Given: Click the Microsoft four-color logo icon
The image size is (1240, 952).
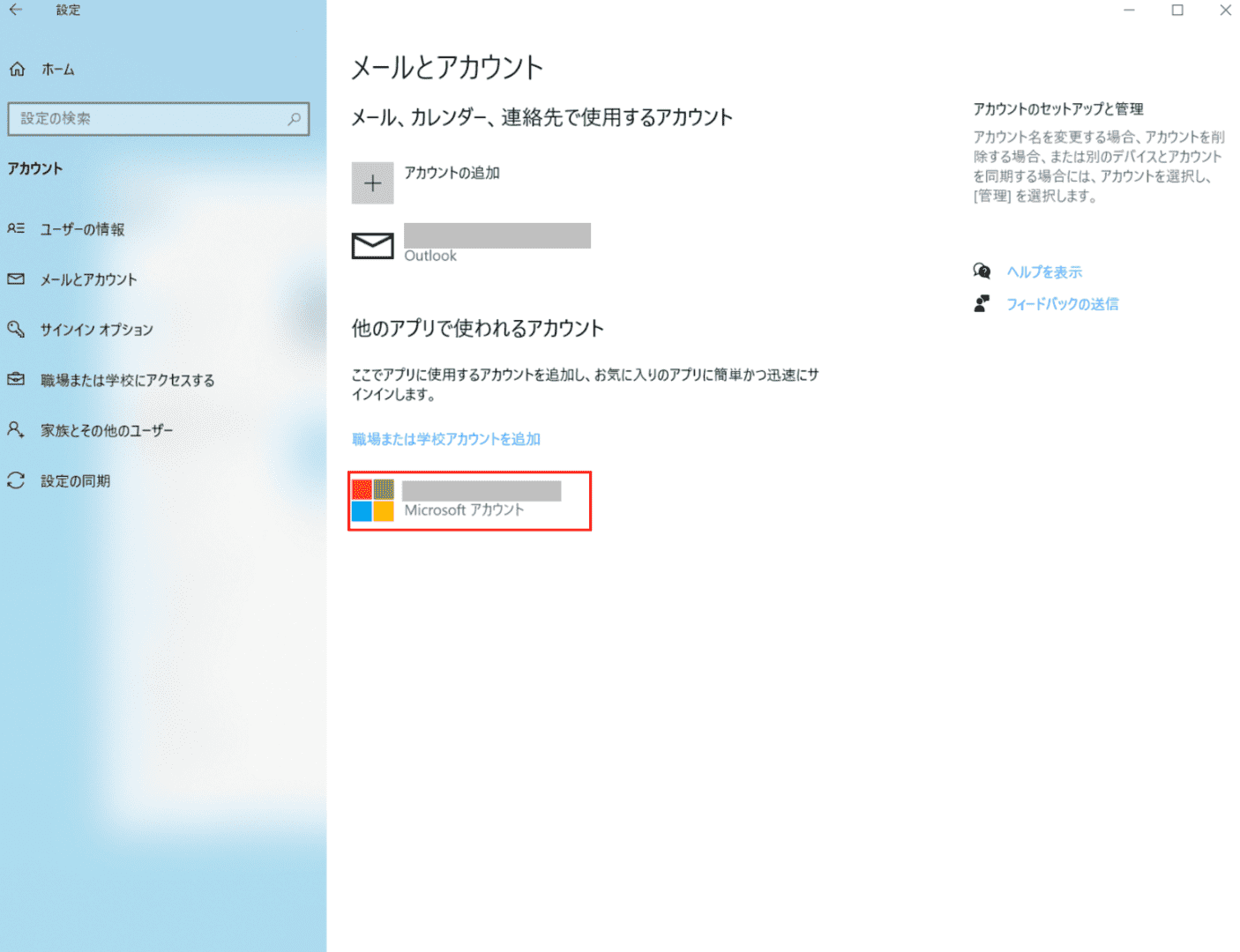Looking at the screenshot, I should coord(373,501).
